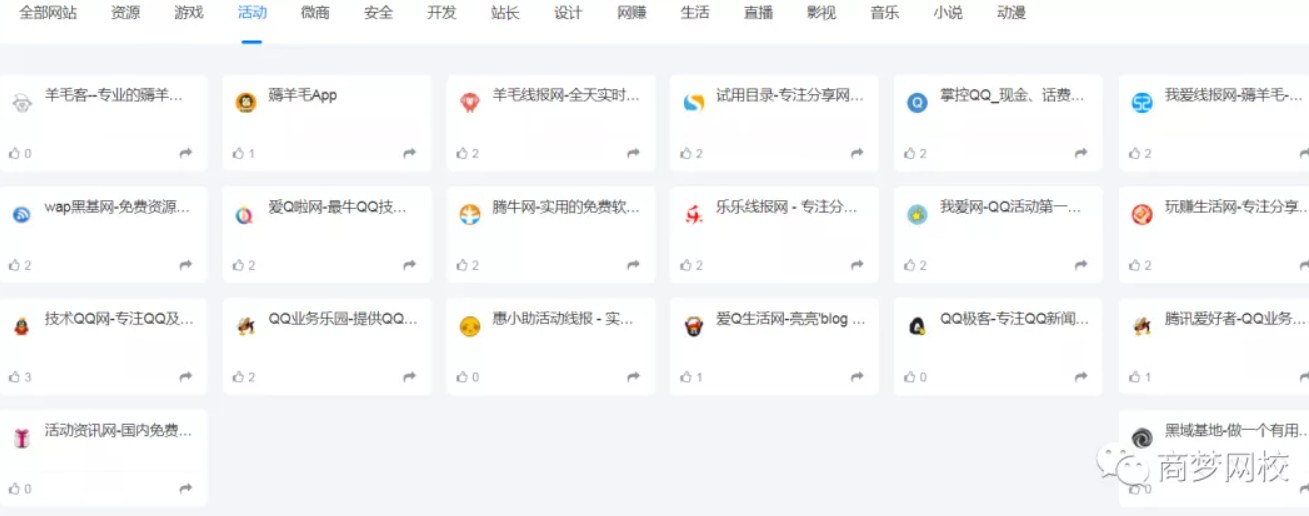Go to the 小说 tab
This screenshot has height=516, width=1309.
[948, 13]
